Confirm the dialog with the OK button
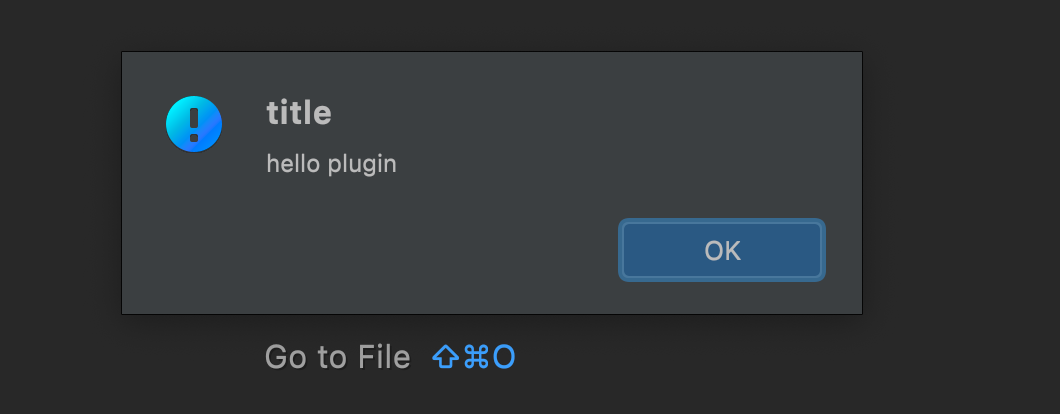The height and width of the screenshot is (414, 1060). [x=722, y=250]
